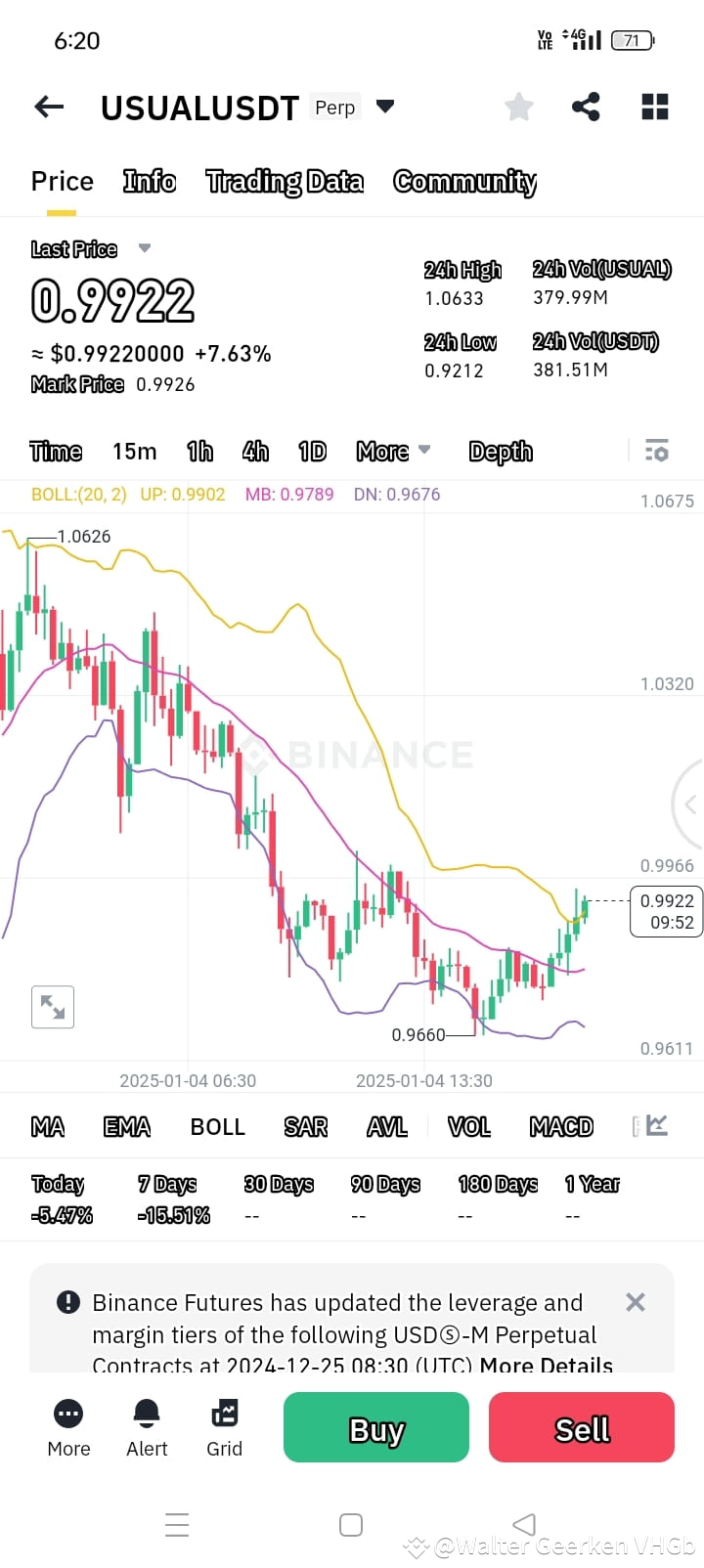
Task: Open the Community tab
Action: coord(464,182)
